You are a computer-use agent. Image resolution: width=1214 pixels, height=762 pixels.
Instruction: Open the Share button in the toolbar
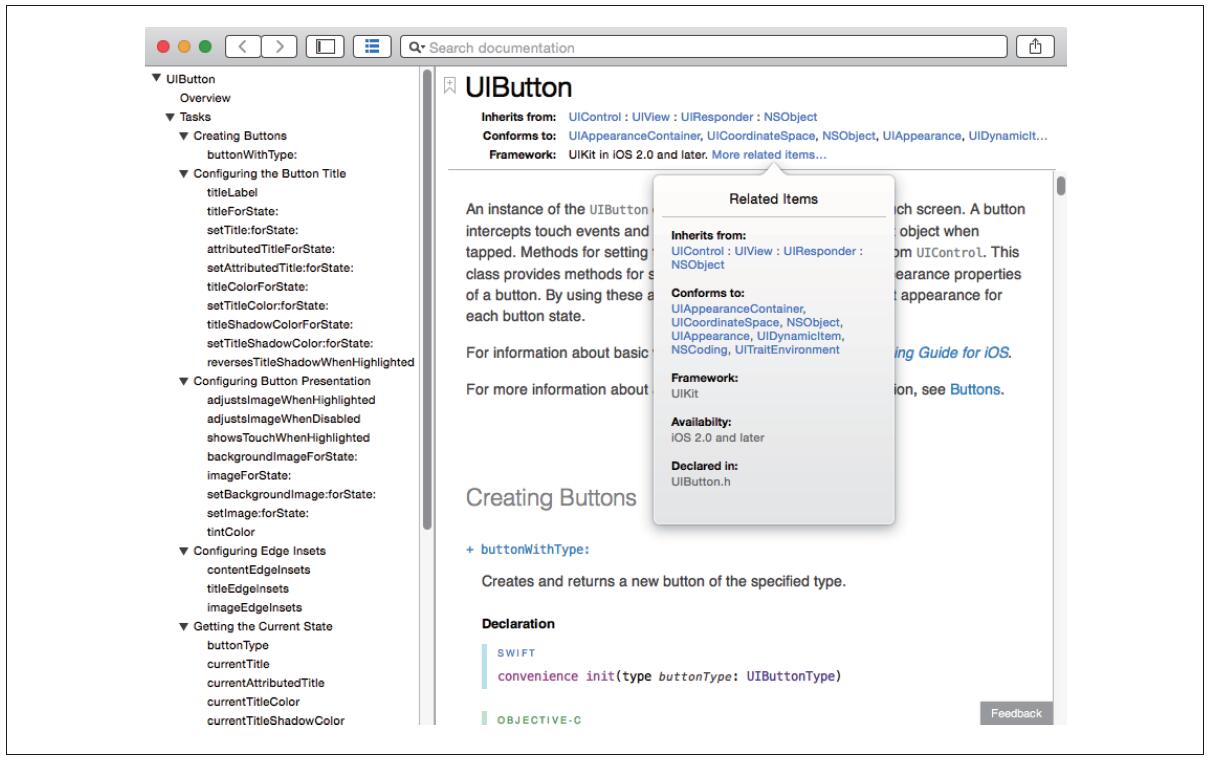(x=1036, y=47)
